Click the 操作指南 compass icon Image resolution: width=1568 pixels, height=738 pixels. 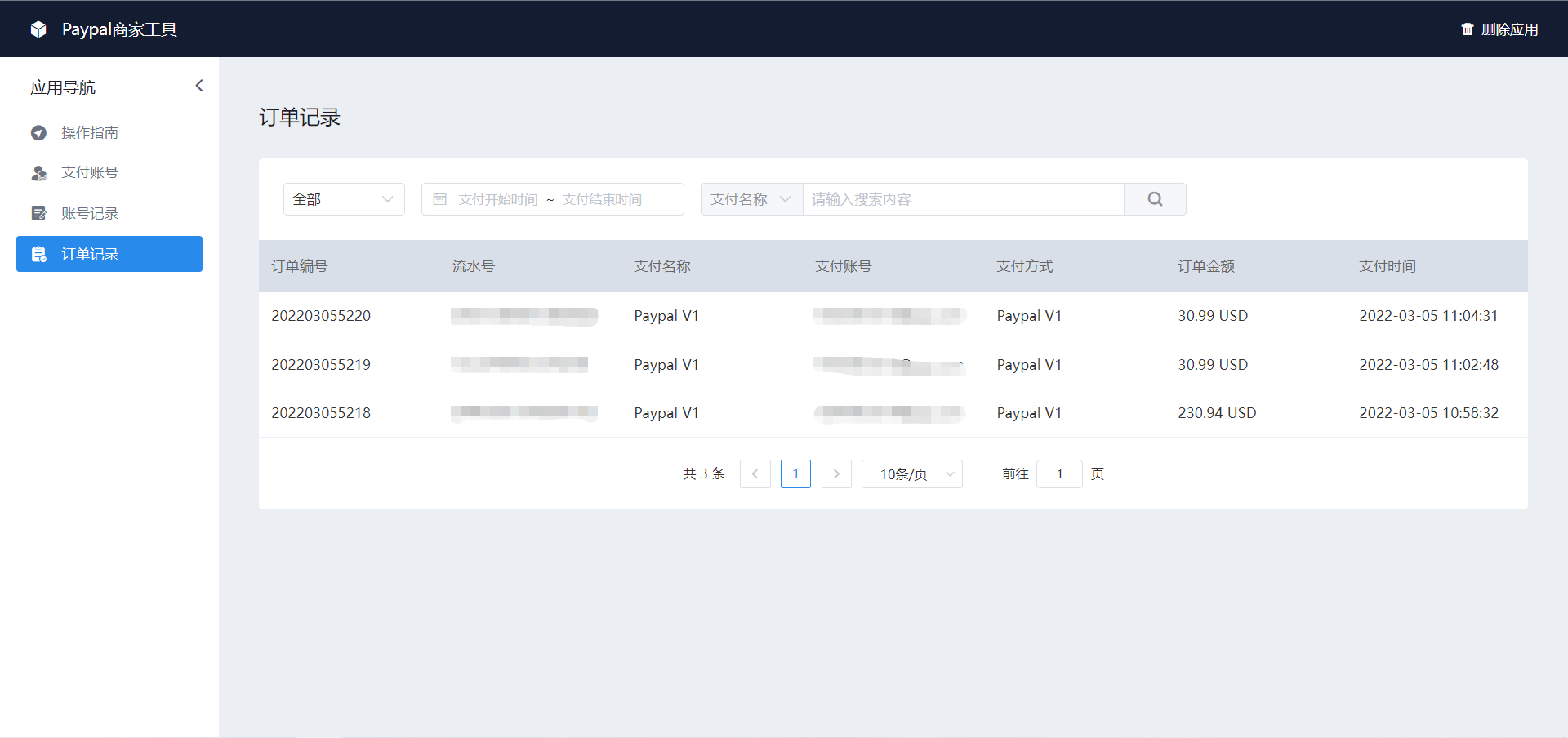coord(38,132)
